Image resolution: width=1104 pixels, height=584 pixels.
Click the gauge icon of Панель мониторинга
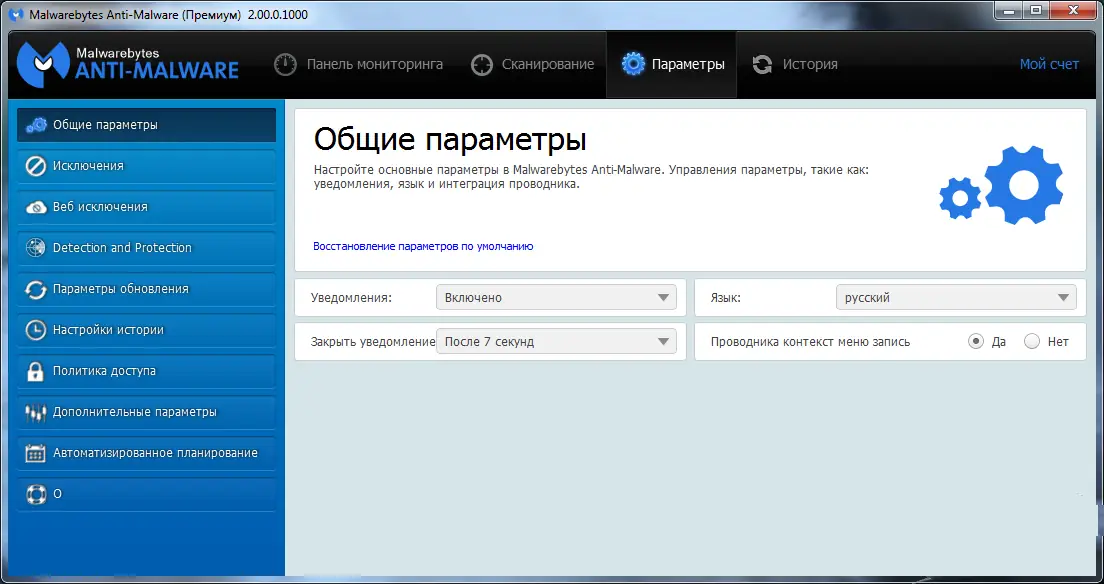285,64
